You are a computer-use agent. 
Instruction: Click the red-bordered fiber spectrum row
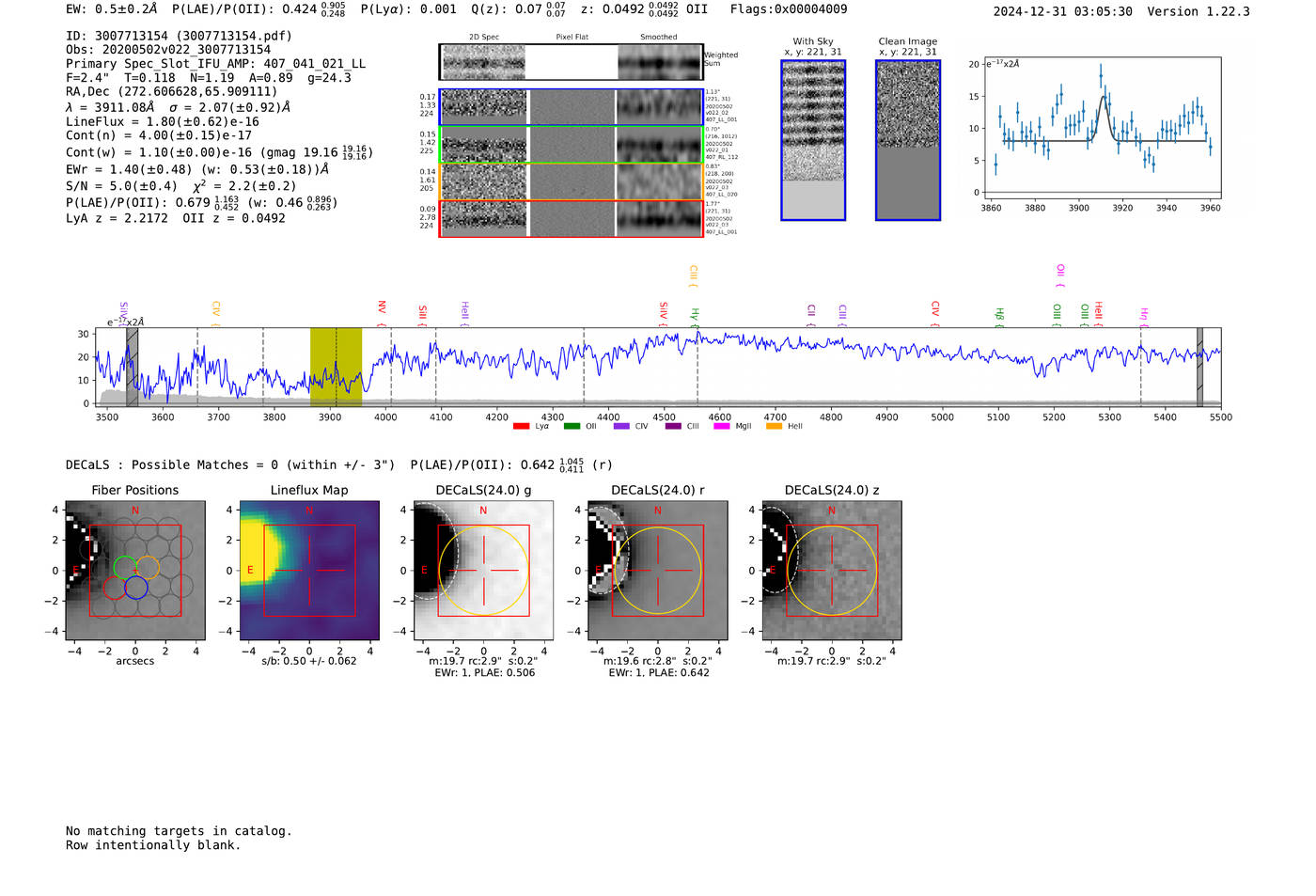point(572,218)
